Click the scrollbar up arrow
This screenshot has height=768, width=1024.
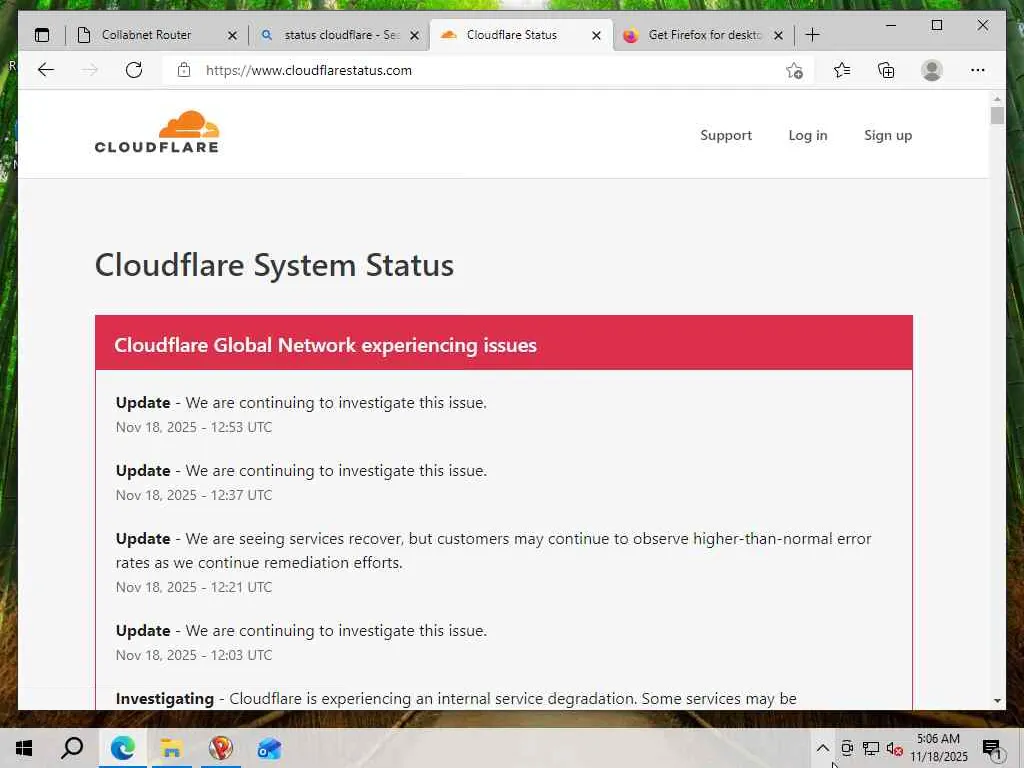[x=997, y=99]
